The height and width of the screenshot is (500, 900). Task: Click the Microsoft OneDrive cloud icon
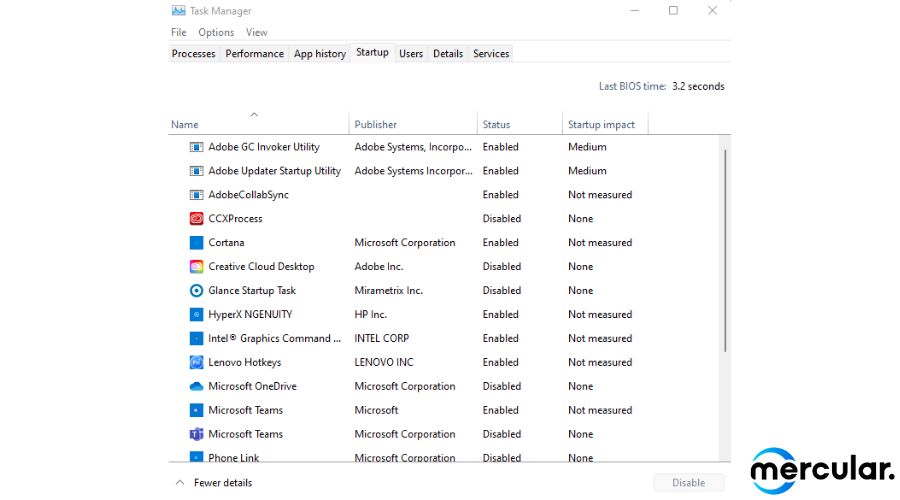196,386
